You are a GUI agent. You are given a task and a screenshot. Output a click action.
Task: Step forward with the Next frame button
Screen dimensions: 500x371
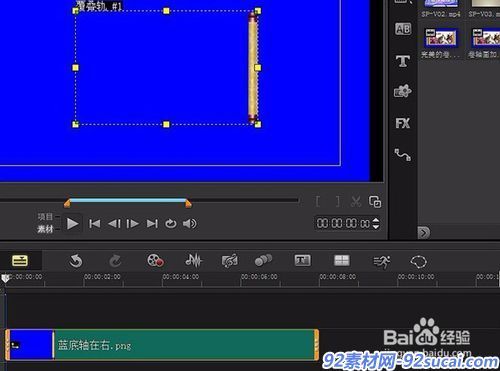[133, 224]
